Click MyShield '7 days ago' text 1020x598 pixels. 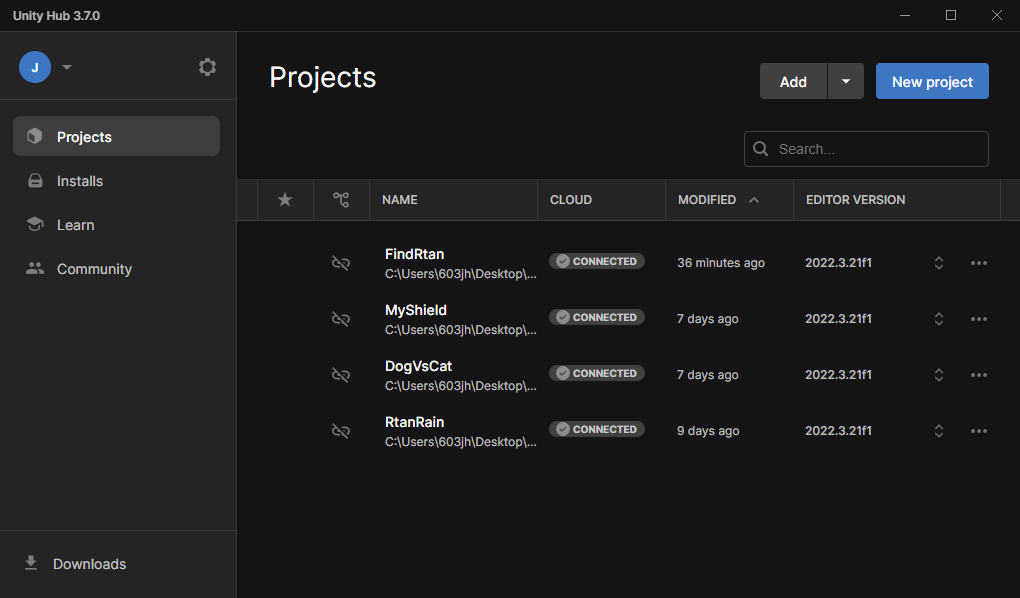[708, 319]
